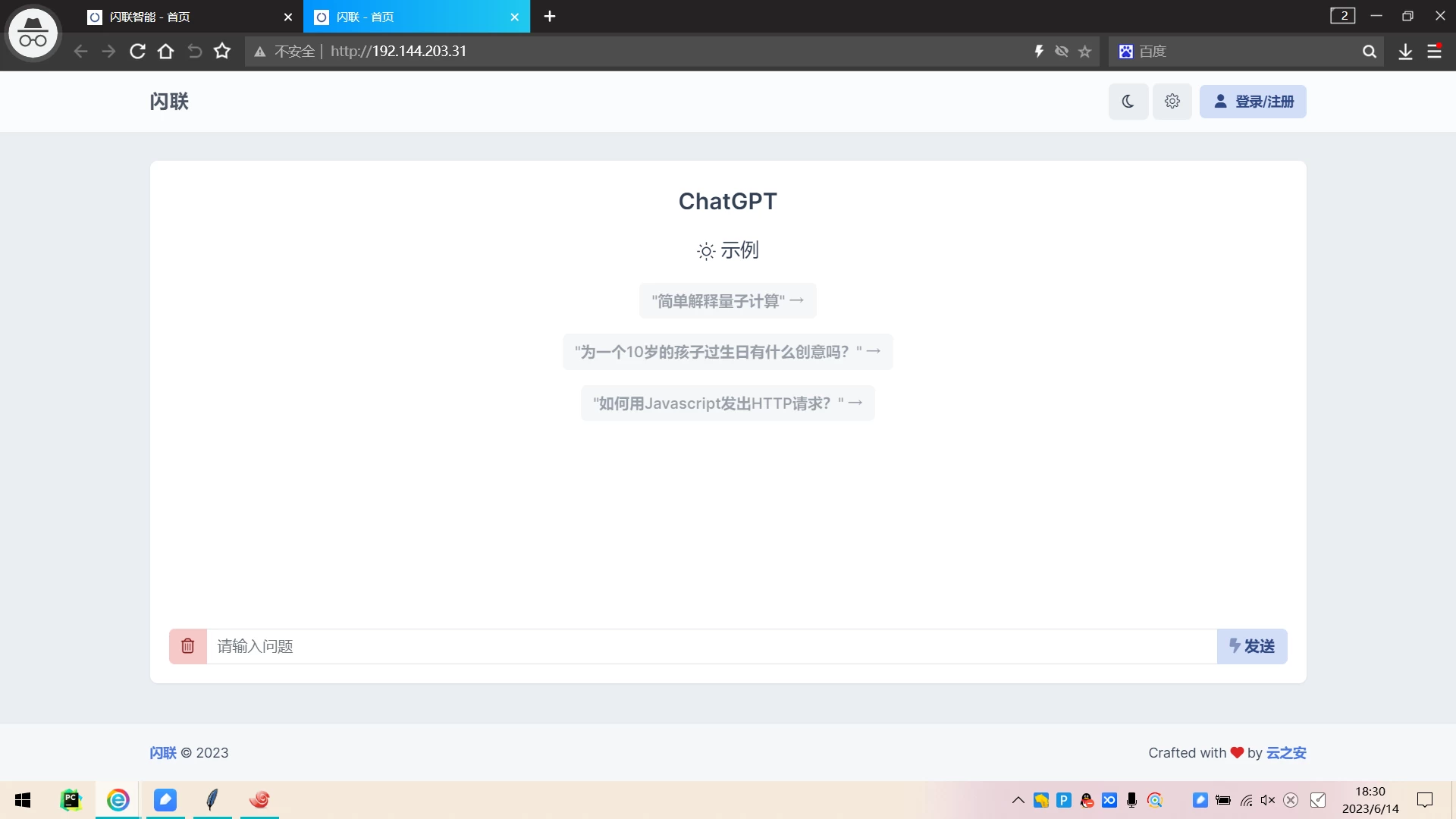Click the tab count box showing 2

(x=1343, y=16)
